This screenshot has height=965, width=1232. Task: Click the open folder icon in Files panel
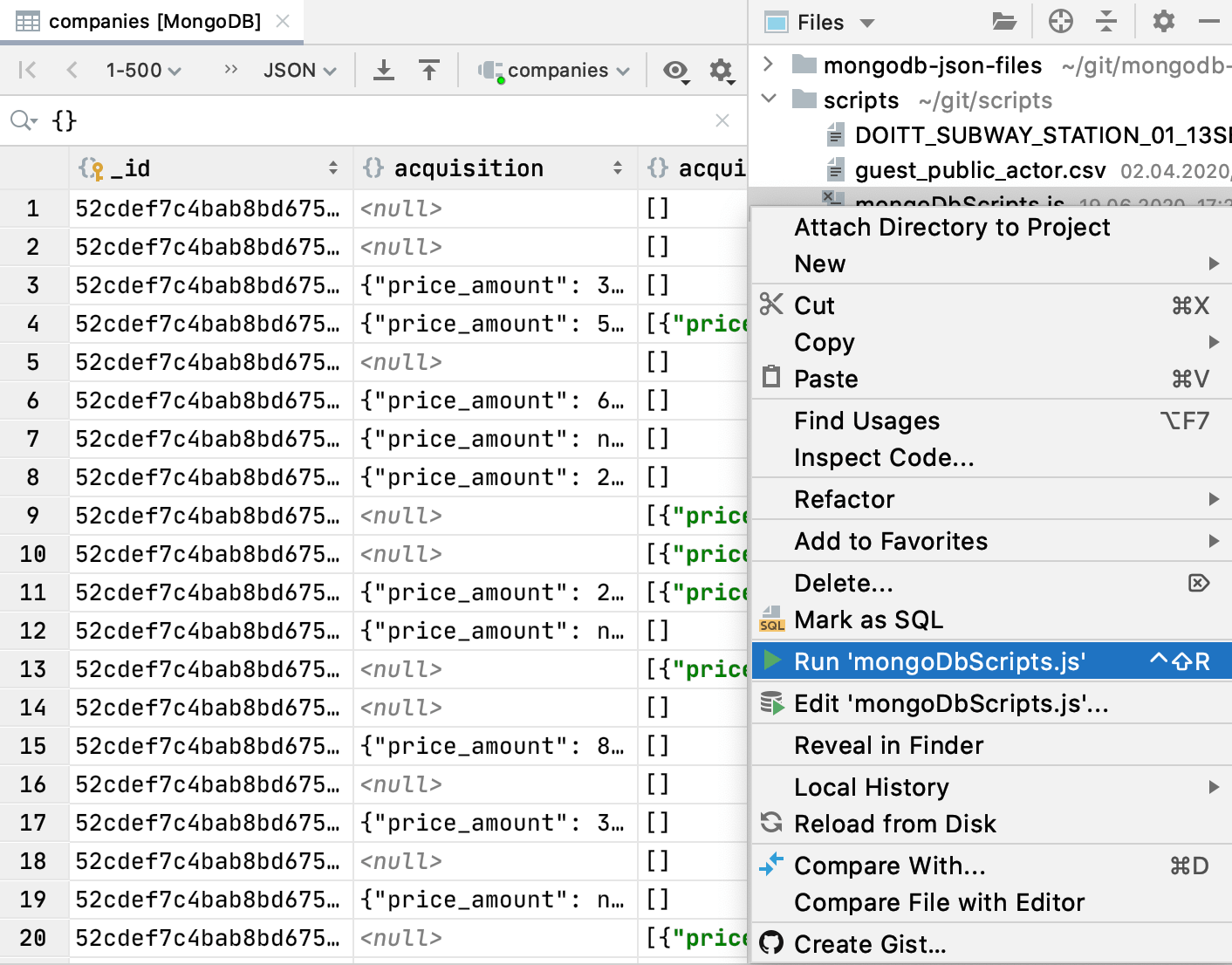tap(1004, 22)
